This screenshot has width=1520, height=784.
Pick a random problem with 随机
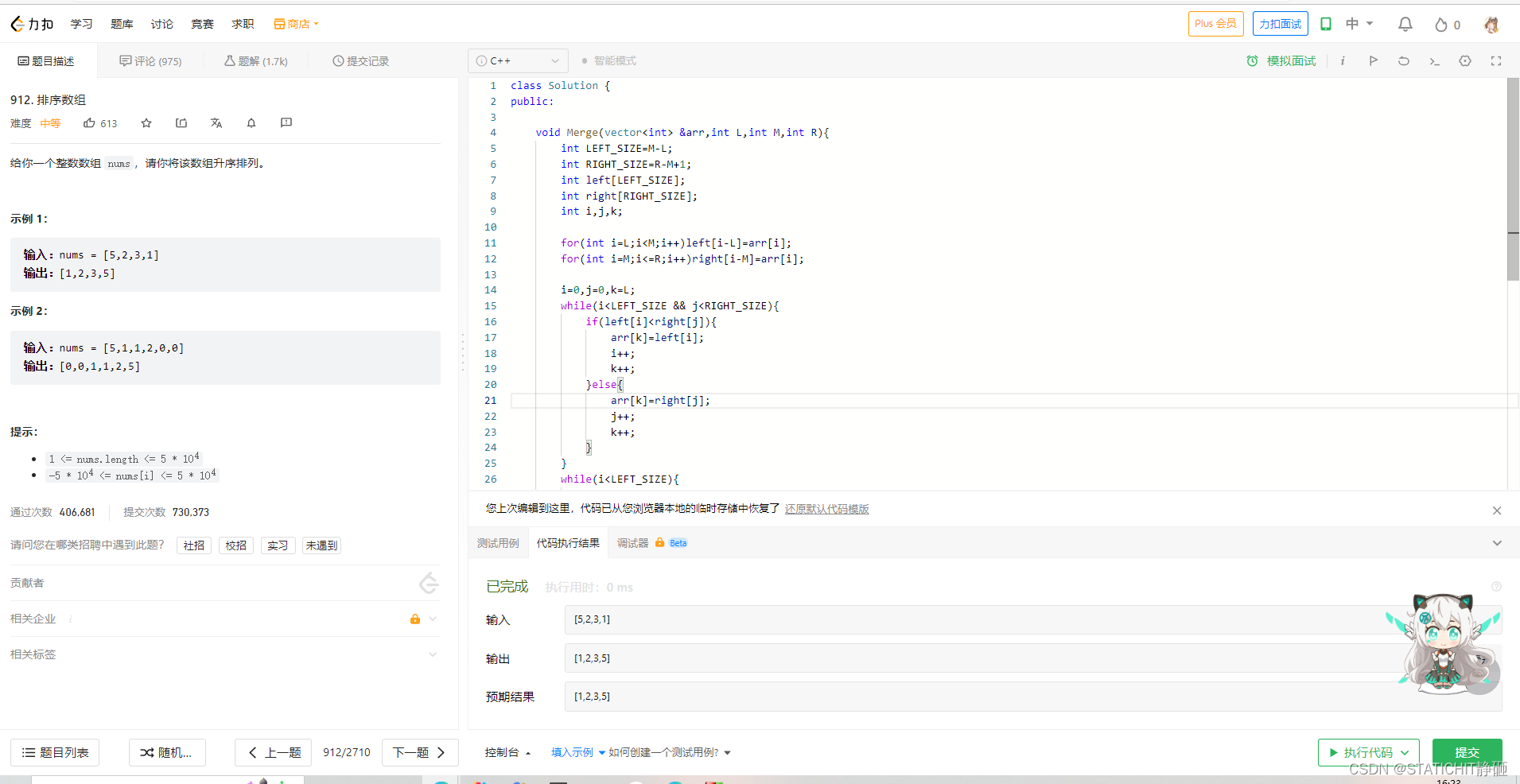pos(167,752)
